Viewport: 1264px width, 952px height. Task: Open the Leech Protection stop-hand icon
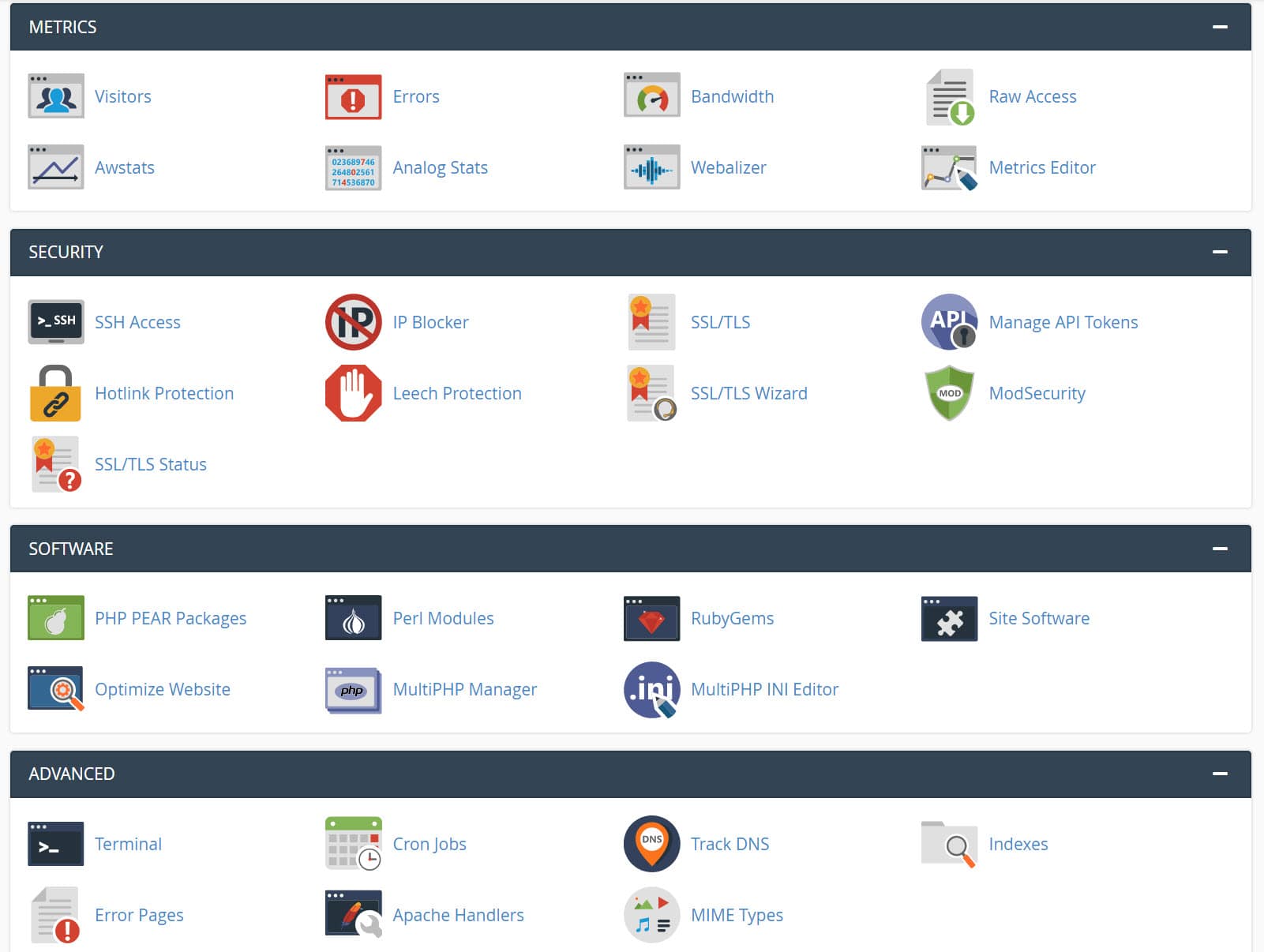353,393
